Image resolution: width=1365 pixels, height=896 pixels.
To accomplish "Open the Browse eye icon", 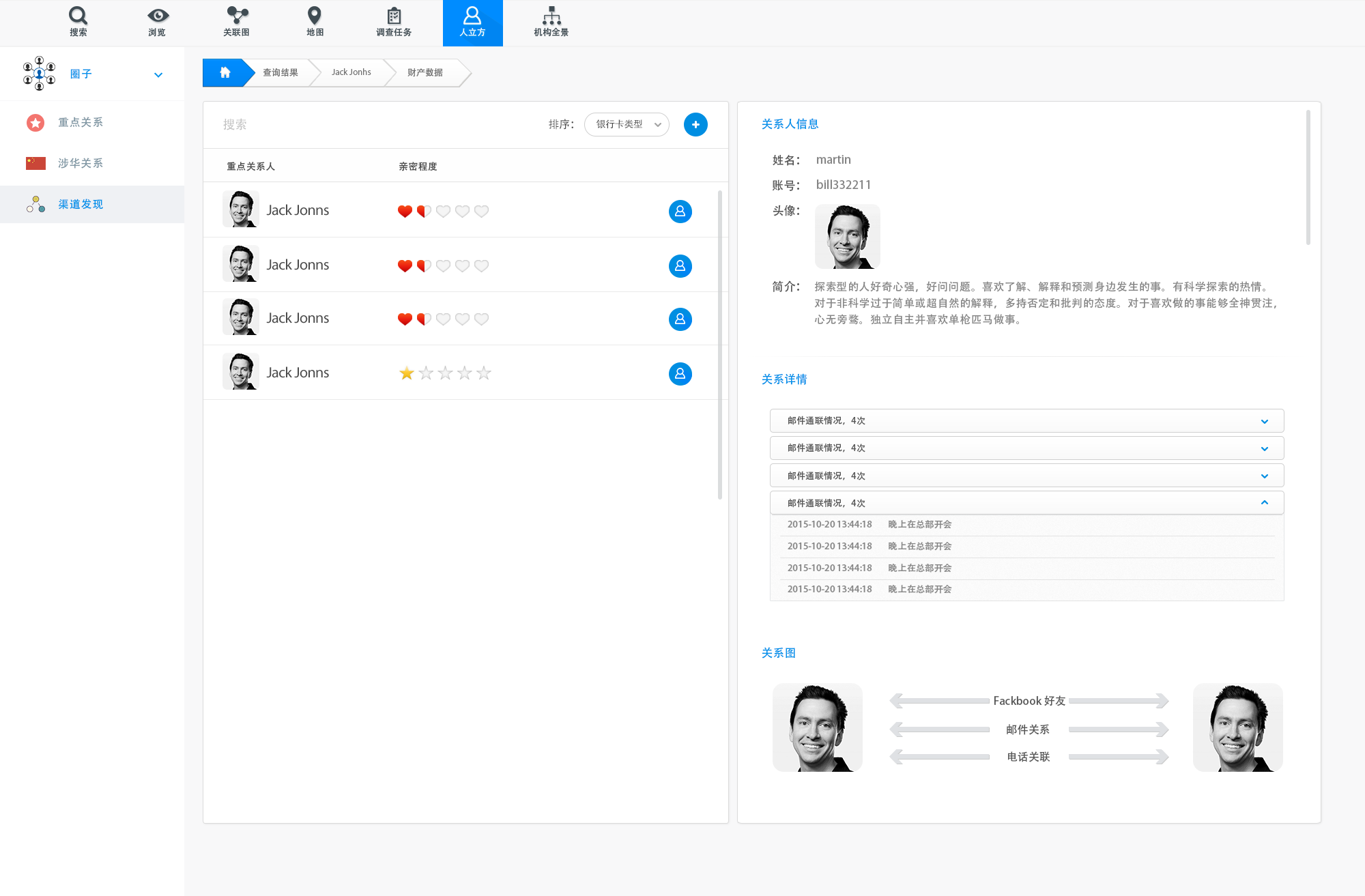I will pos(157,16).
